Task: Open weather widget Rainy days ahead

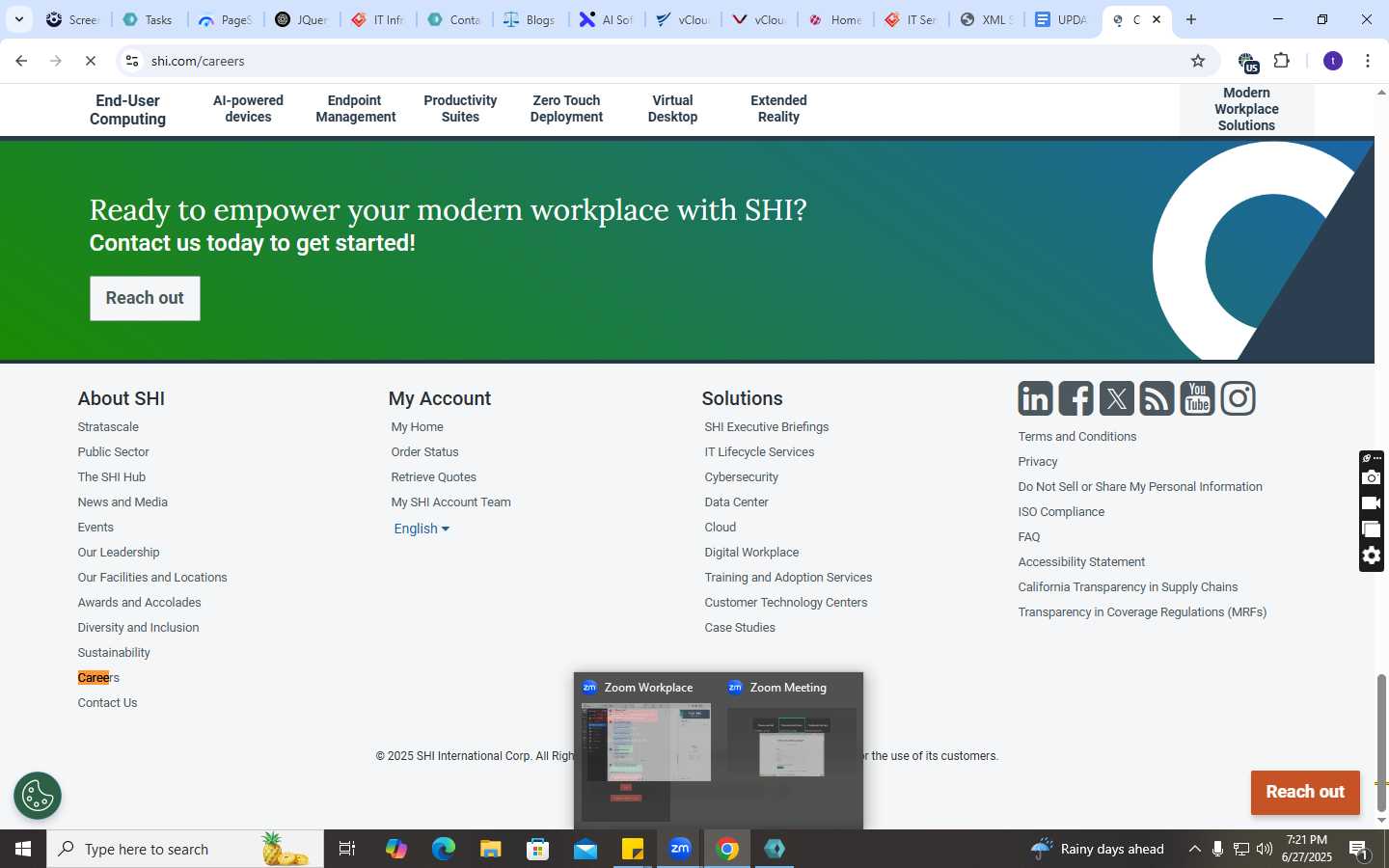Action: tap(1098, 849)
